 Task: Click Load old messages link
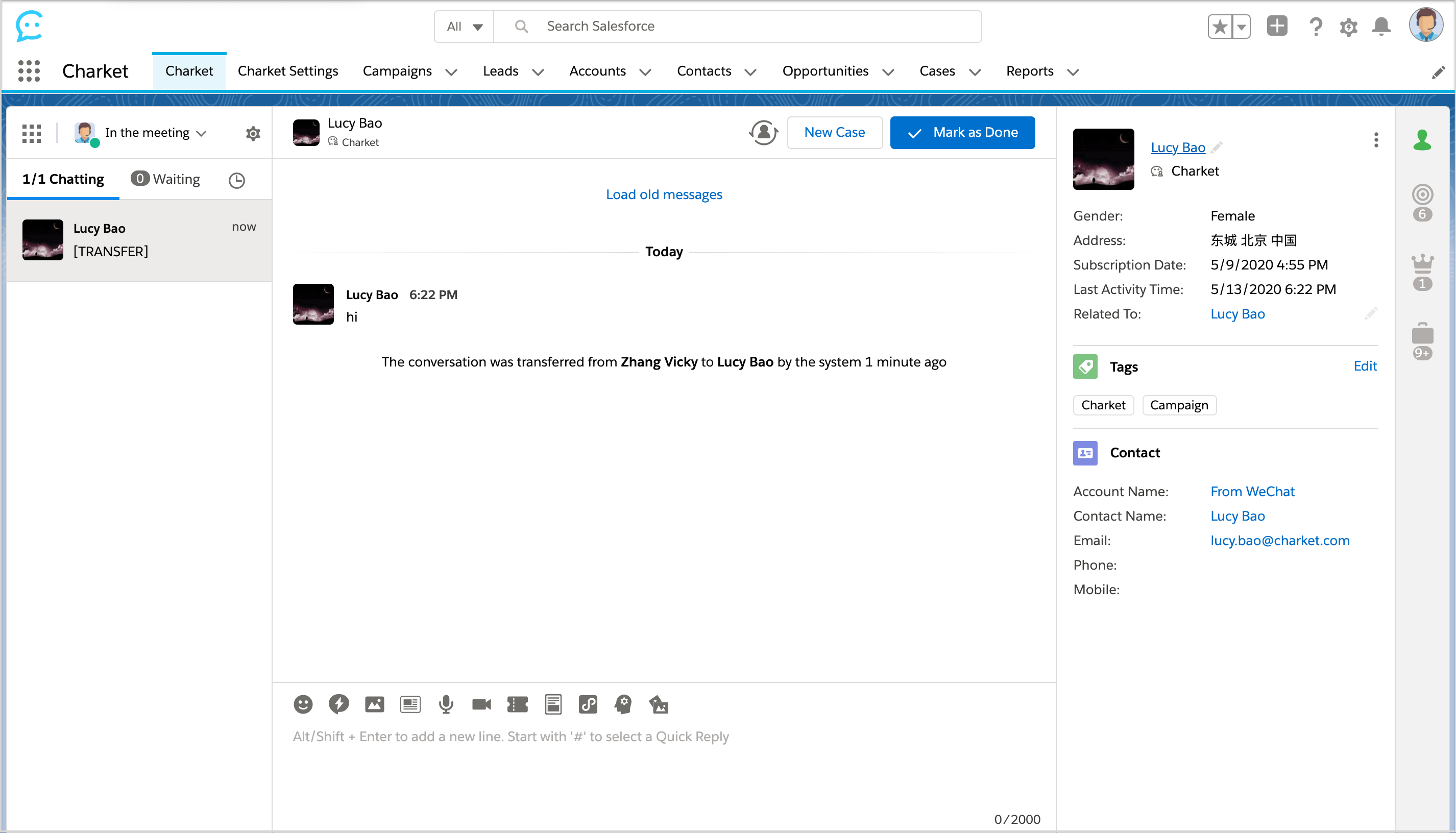(x=664, y=194)
